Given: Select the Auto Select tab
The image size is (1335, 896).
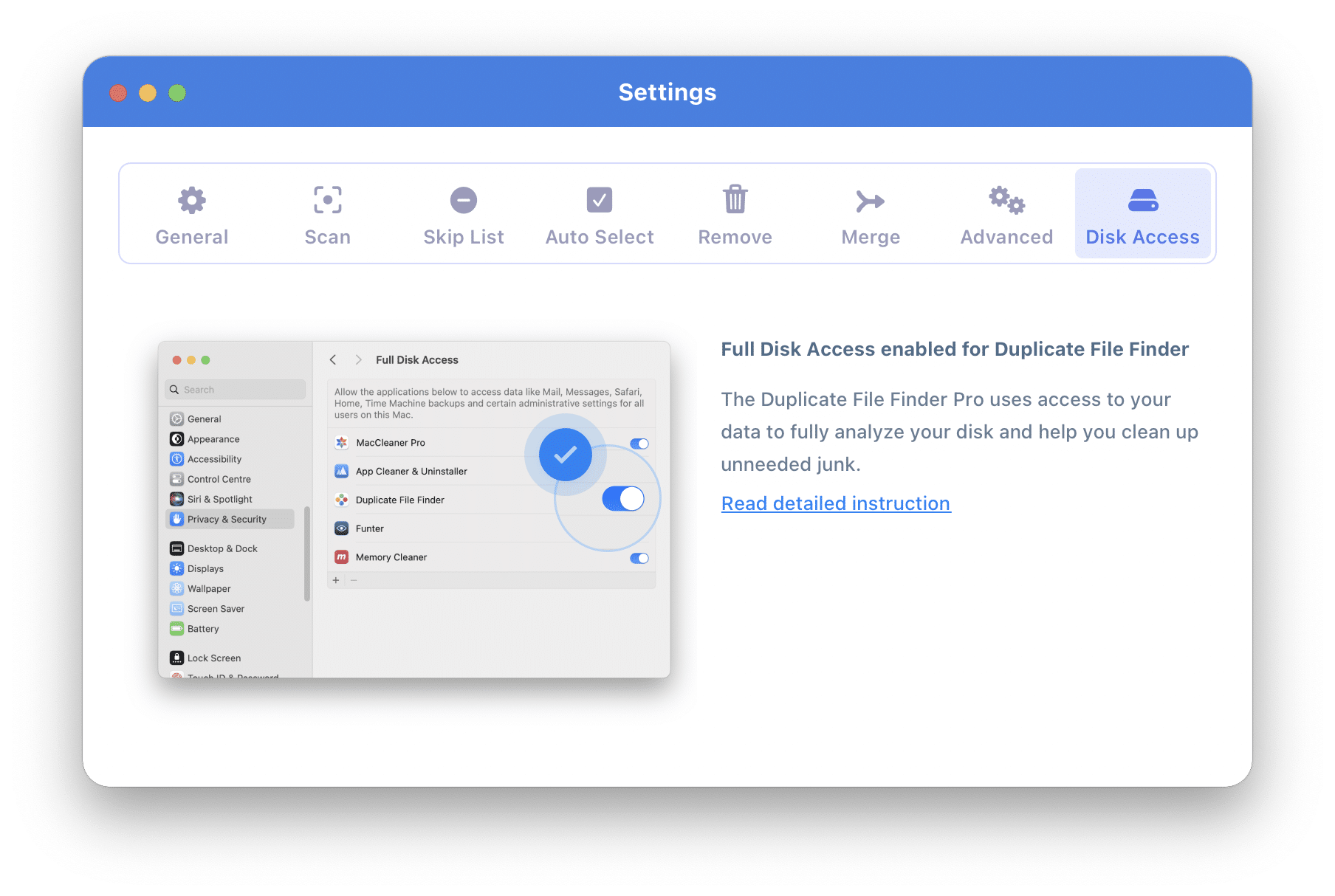Looking at the screenshot, I should [x=600, y=214].
